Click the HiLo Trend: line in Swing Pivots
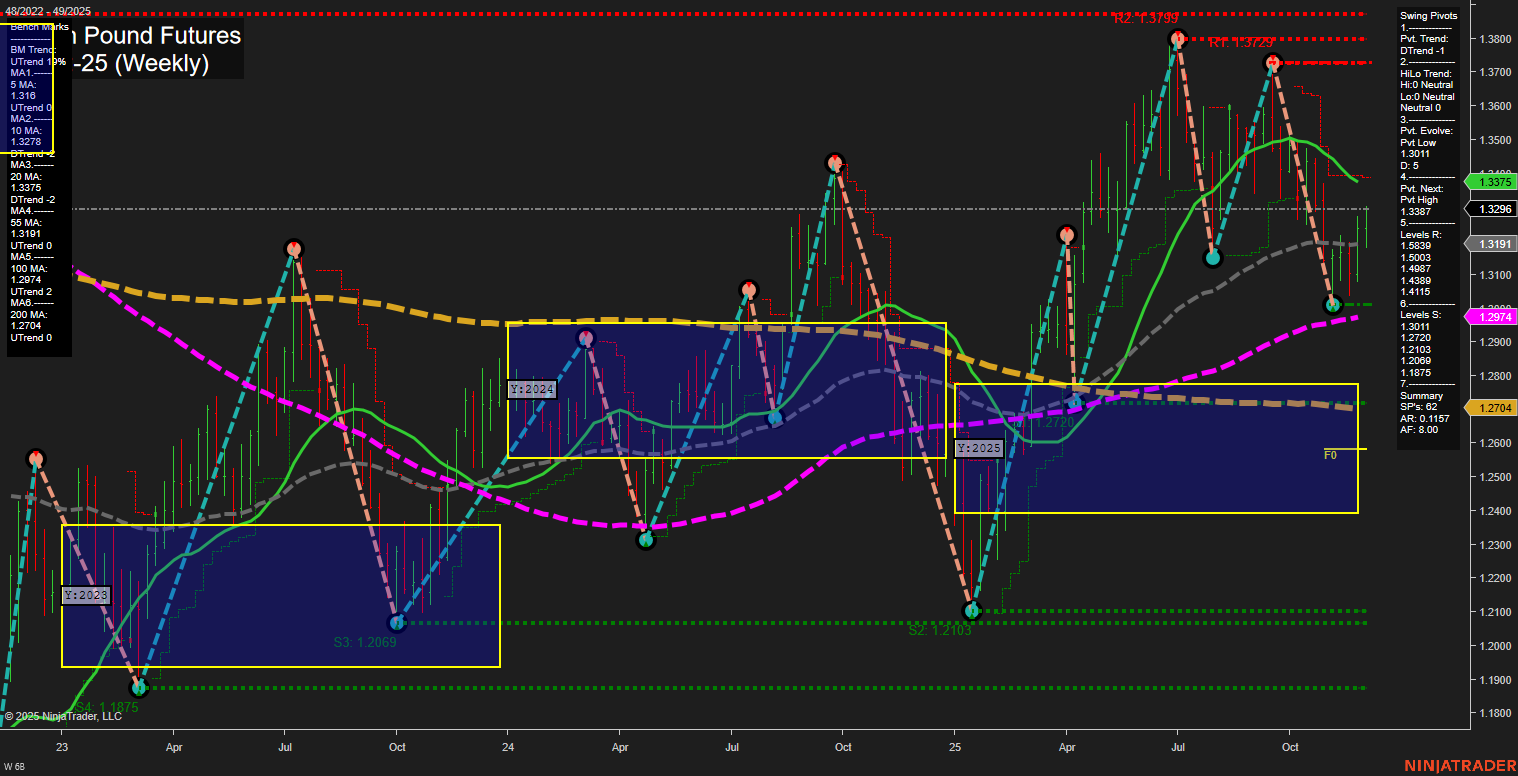The height and width of the screenshot is (776, 1518). pyautogui.click(x=1426, y=74)
